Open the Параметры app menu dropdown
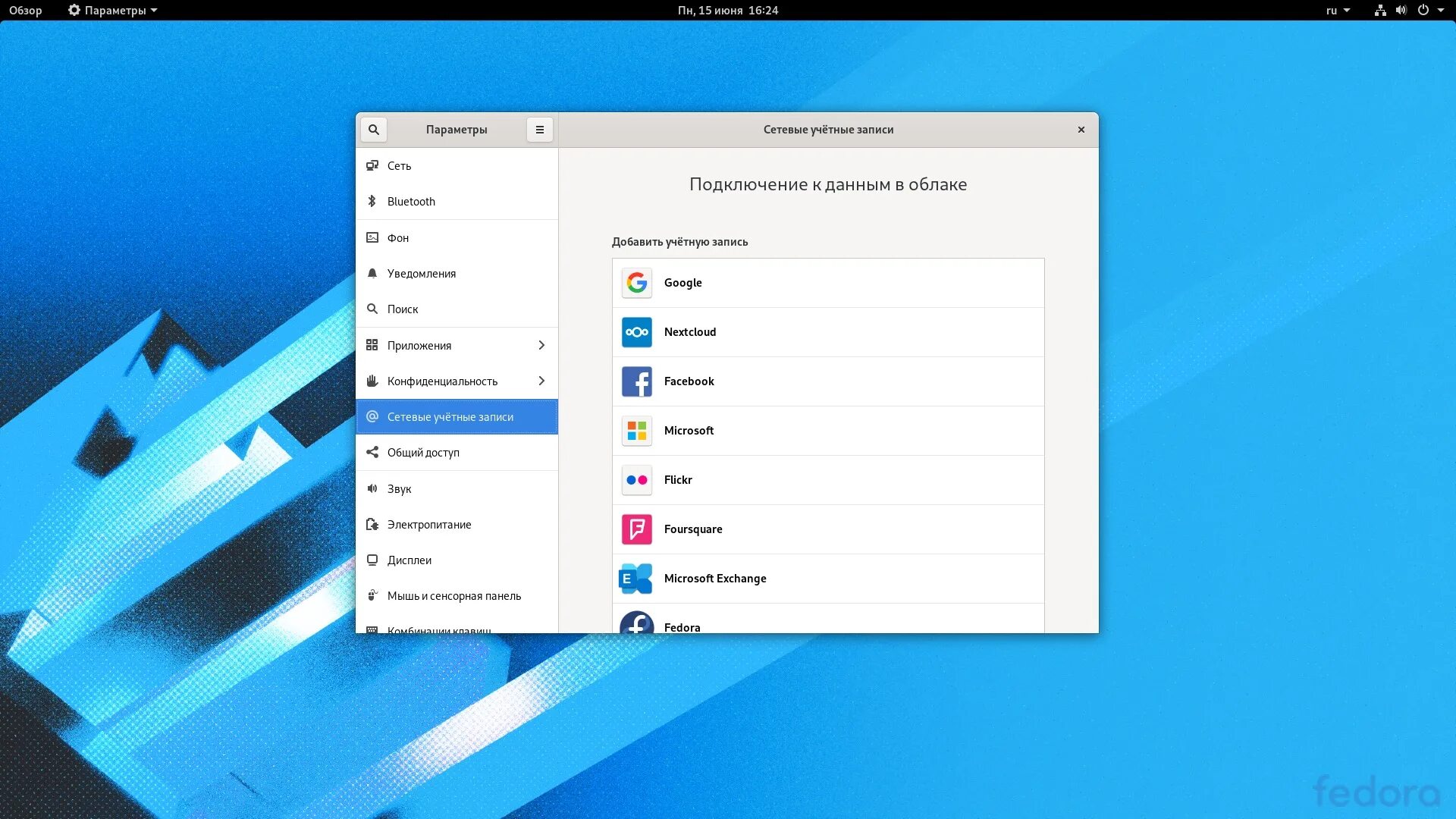 pos(112,11)
